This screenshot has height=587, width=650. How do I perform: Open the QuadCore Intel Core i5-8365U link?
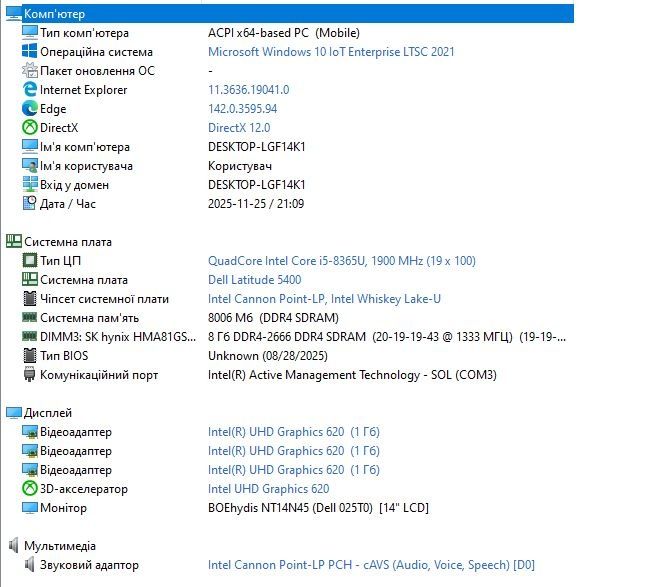[342, 261]
